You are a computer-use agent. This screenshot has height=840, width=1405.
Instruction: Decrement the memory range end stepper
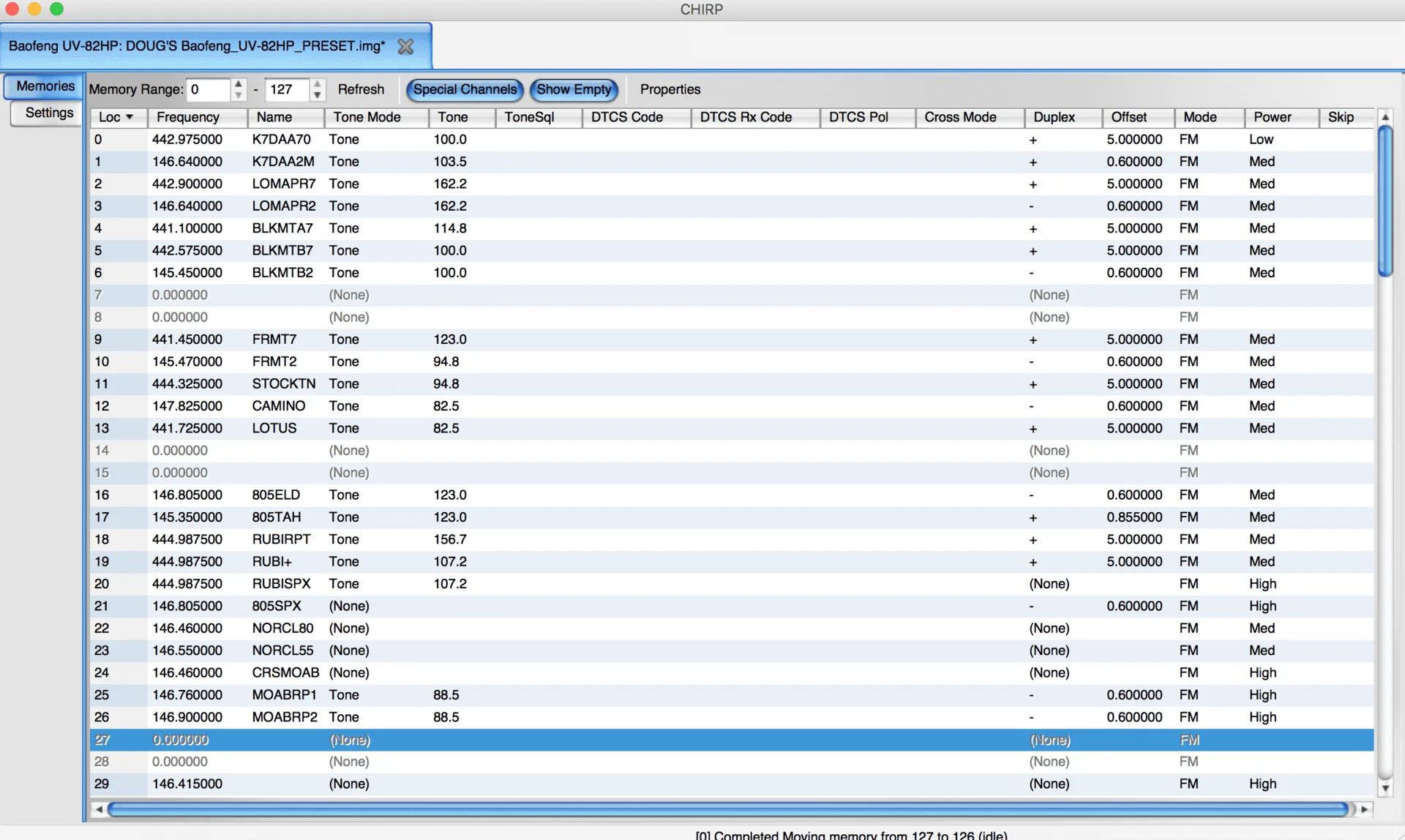click(x=317, y=95)
